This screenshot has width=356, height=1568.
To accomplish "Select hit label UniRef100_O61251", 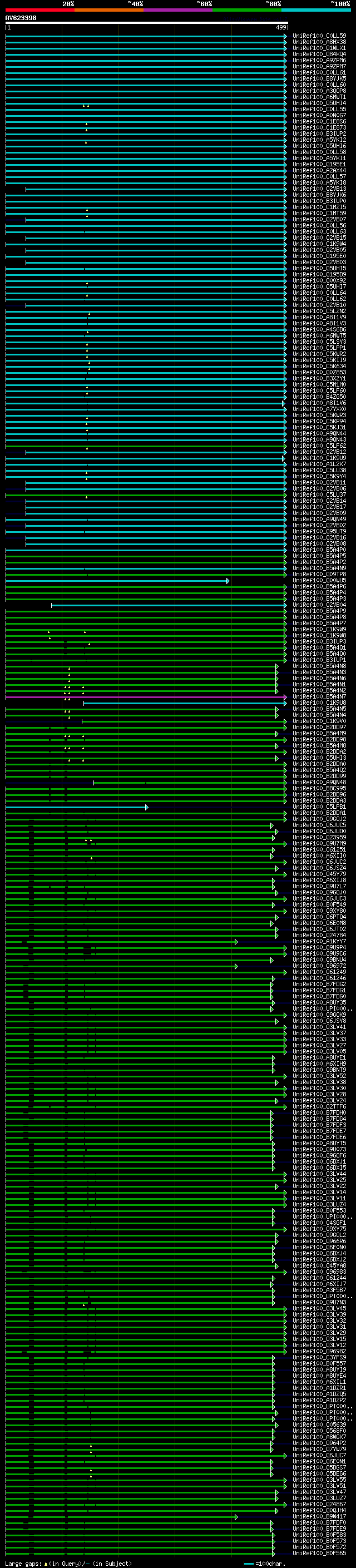I will click(319, 850).
